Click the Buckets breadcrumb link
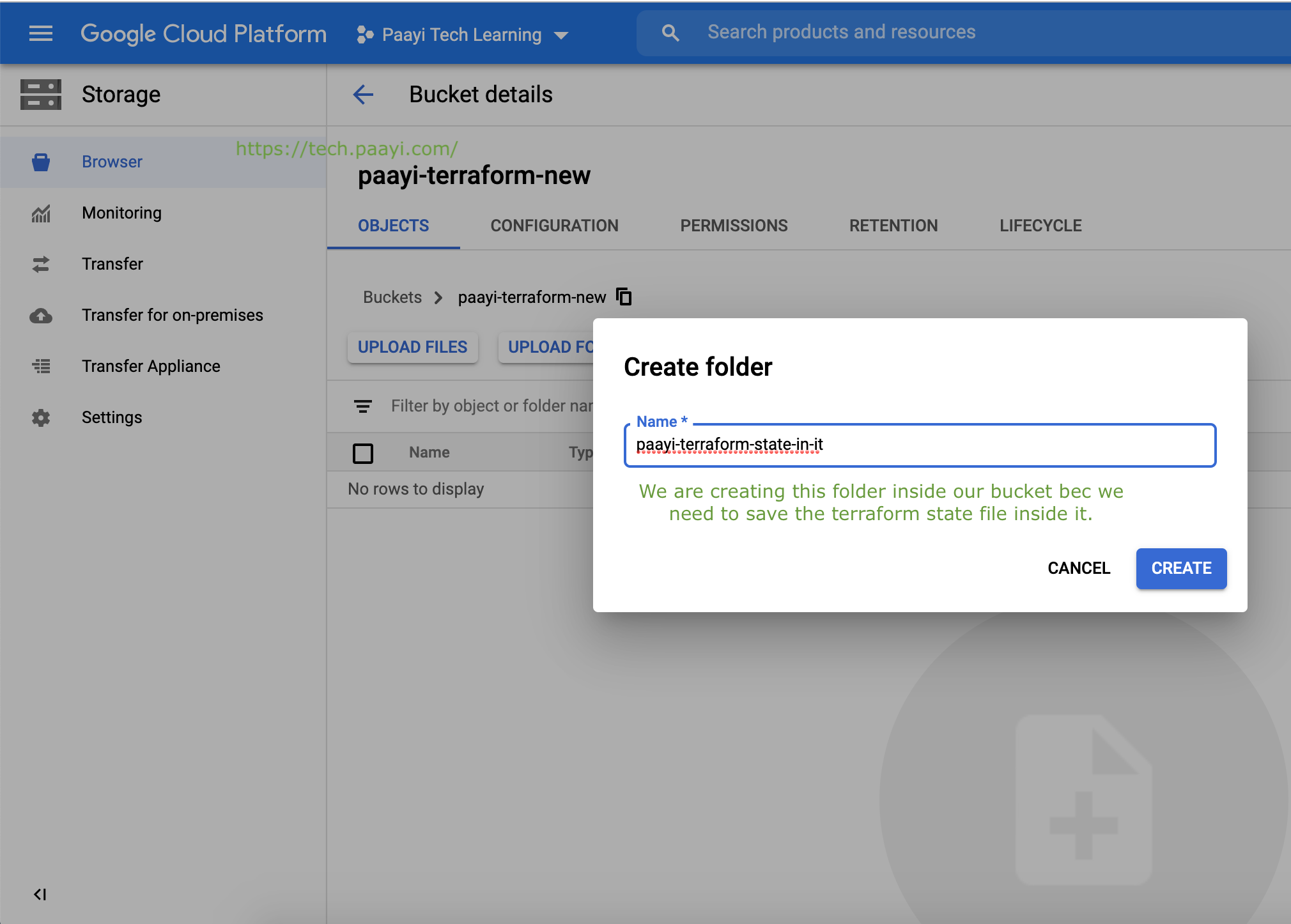 coord(392,297)
